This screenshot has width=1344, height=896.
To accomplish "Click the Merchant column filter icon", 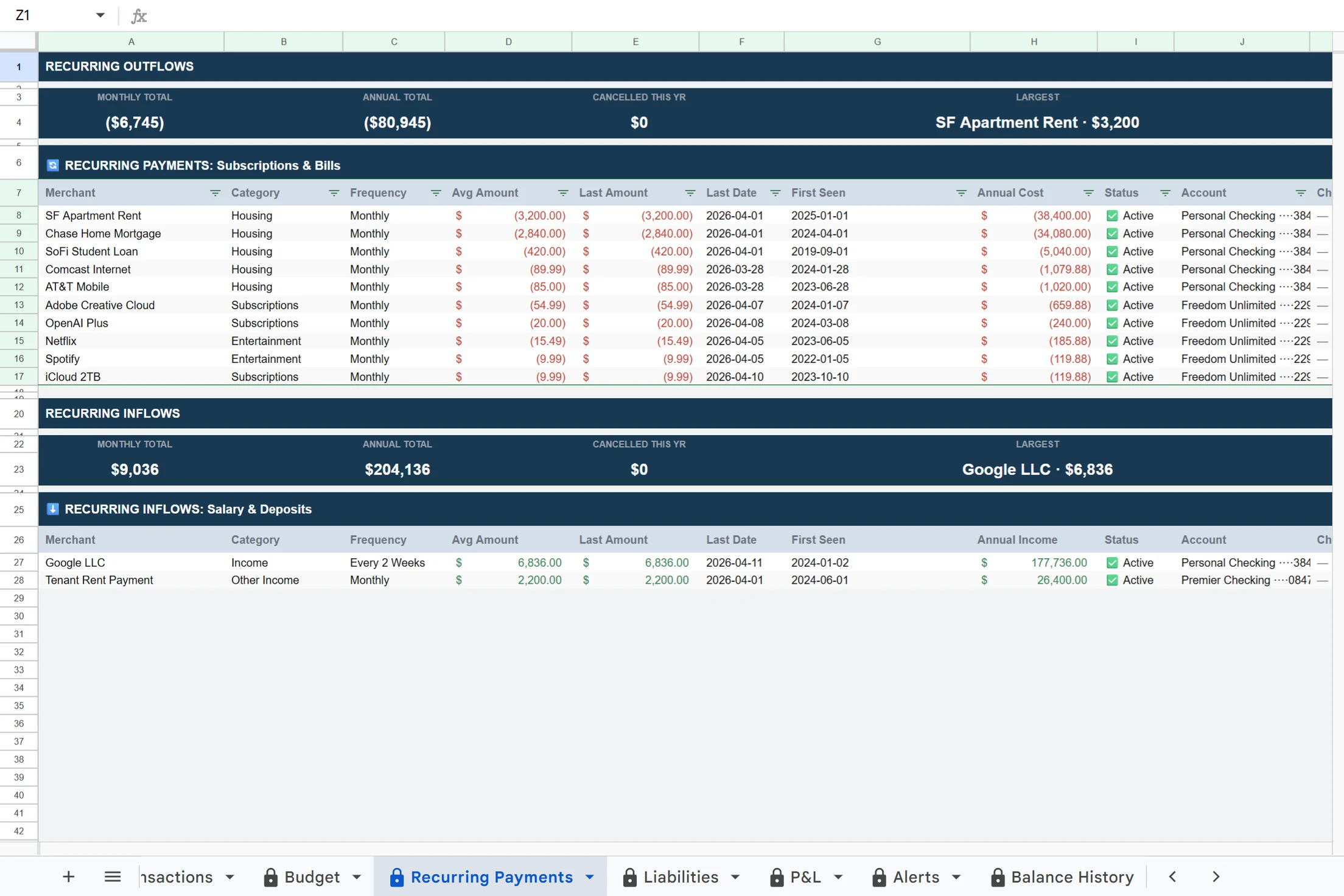I will [x=215, y=193].
